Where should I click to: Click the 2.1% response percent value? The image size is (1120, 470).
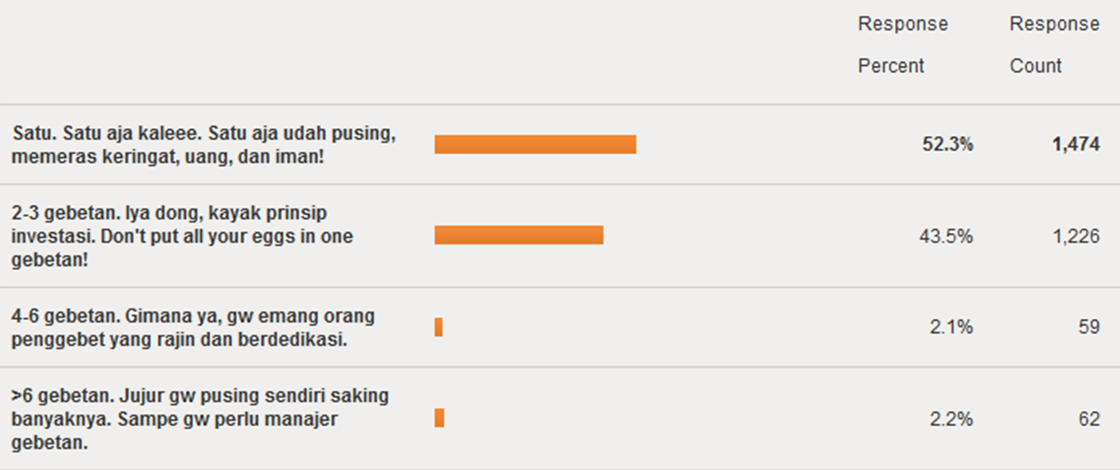[952, 327]
